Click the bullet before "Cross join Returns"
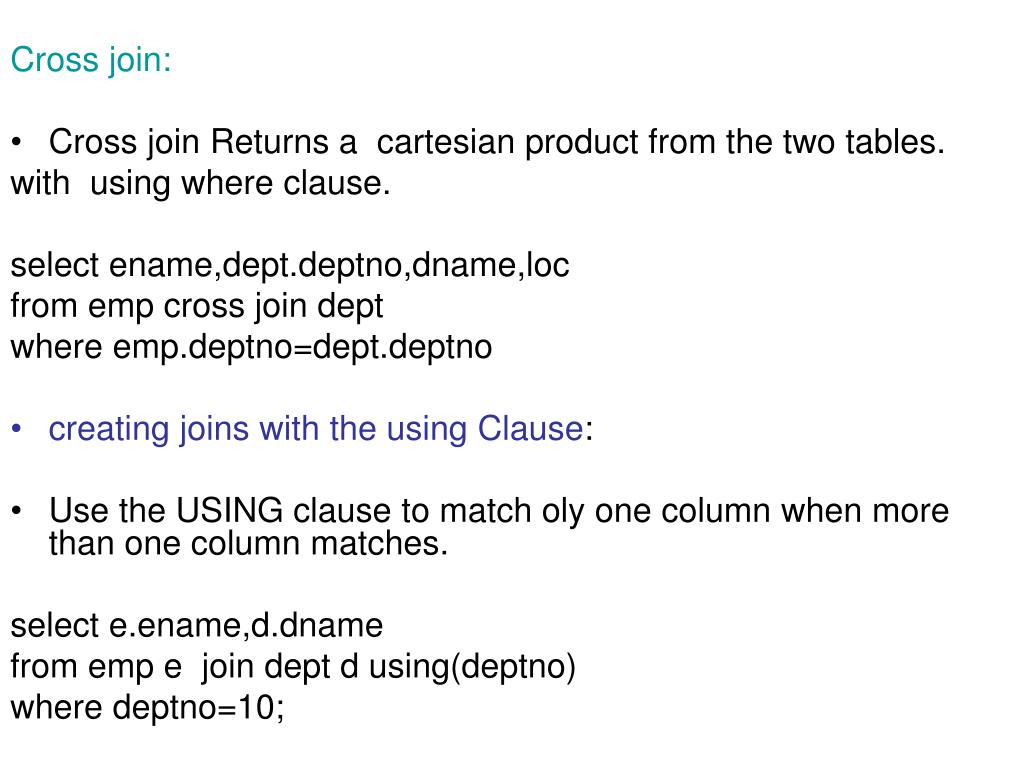The image size is (1024, 768). [17, 142]
